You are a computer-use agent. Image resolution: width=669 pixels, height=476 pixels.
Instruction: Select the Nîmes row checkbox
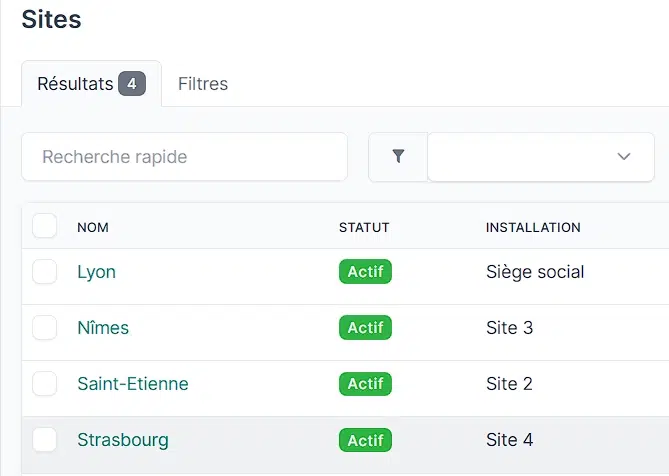tap(45, 328)
